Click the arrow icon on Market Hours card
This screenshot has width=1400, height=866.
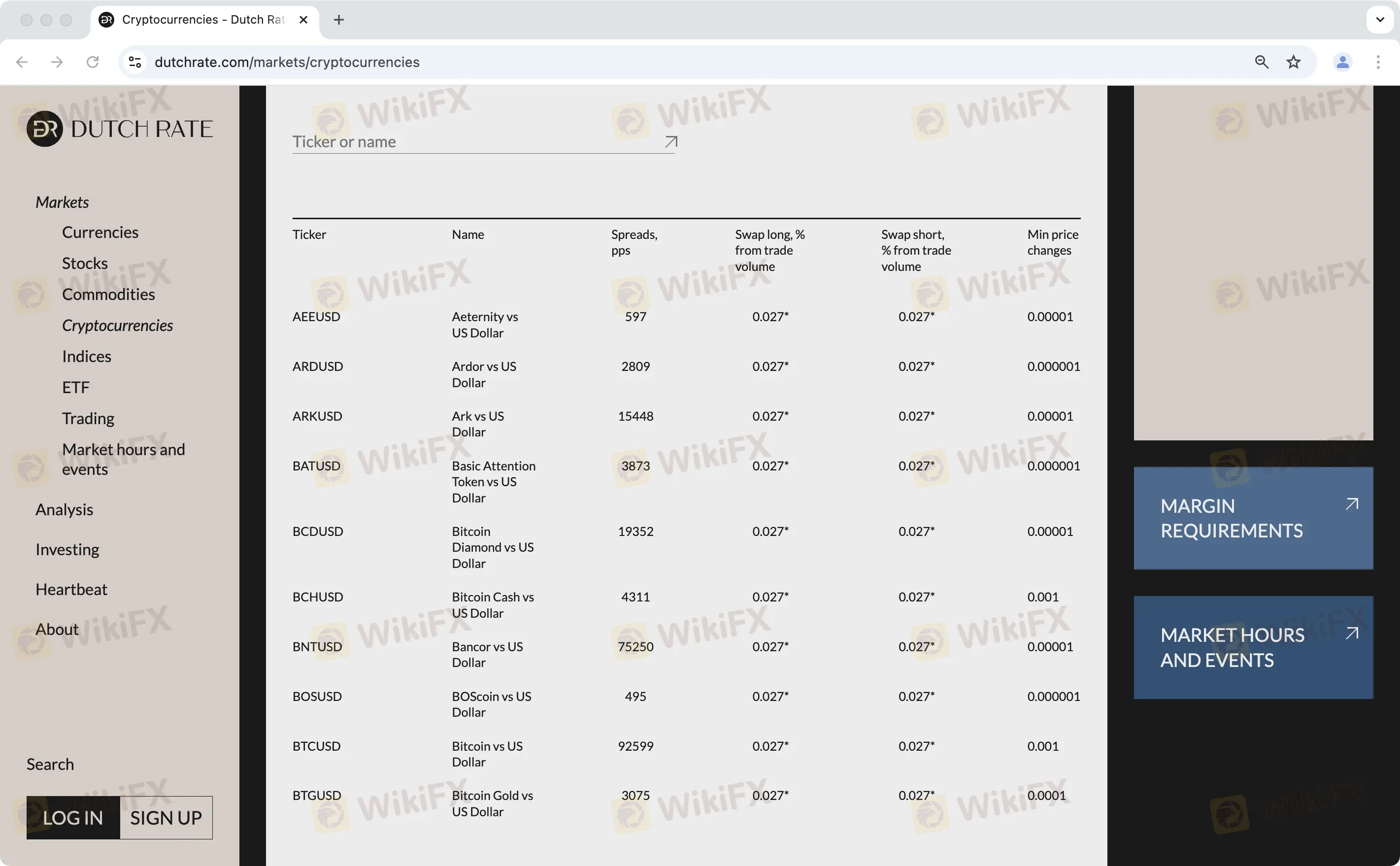(1351, 633)
